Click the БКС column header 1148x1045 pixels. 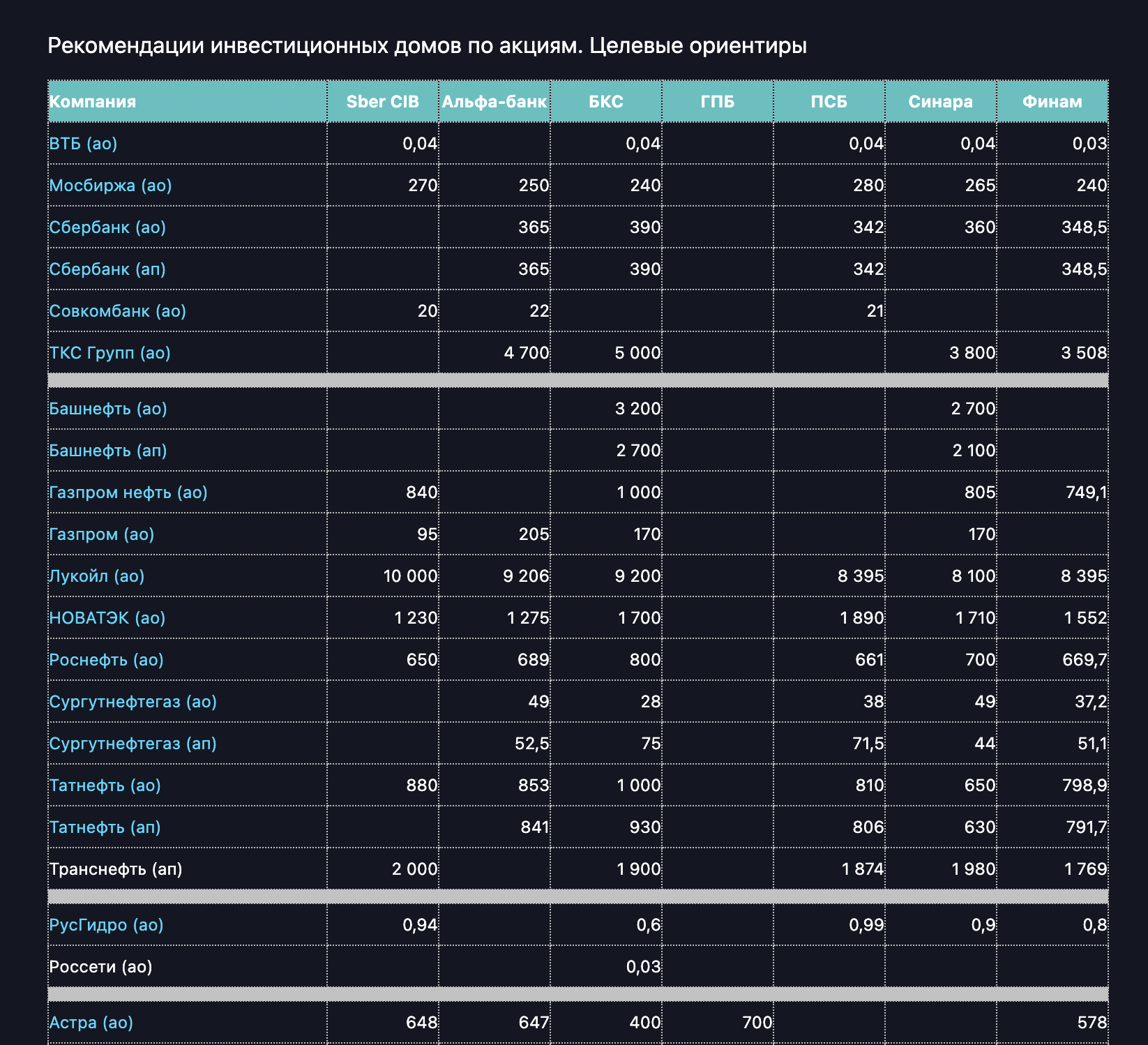click(606, 102)
